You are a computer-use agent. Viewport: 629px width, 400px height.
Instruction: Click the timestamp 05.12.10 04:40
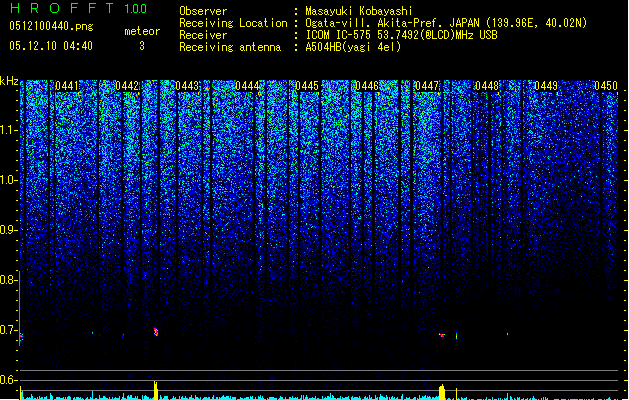(51, 46)
